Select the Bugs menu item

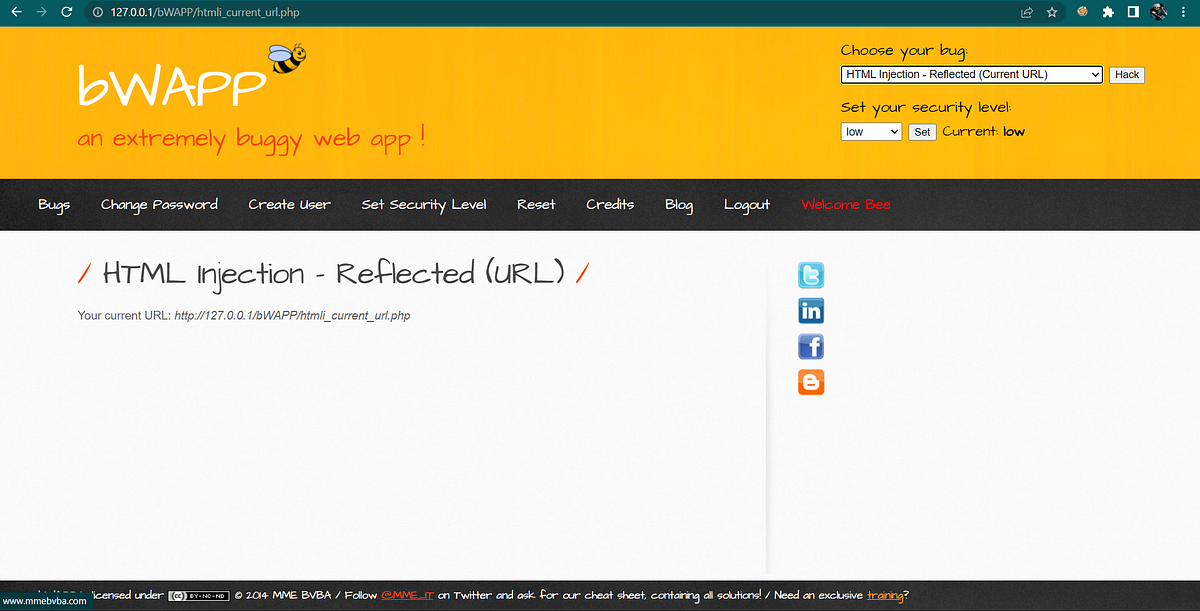point(54,204)
